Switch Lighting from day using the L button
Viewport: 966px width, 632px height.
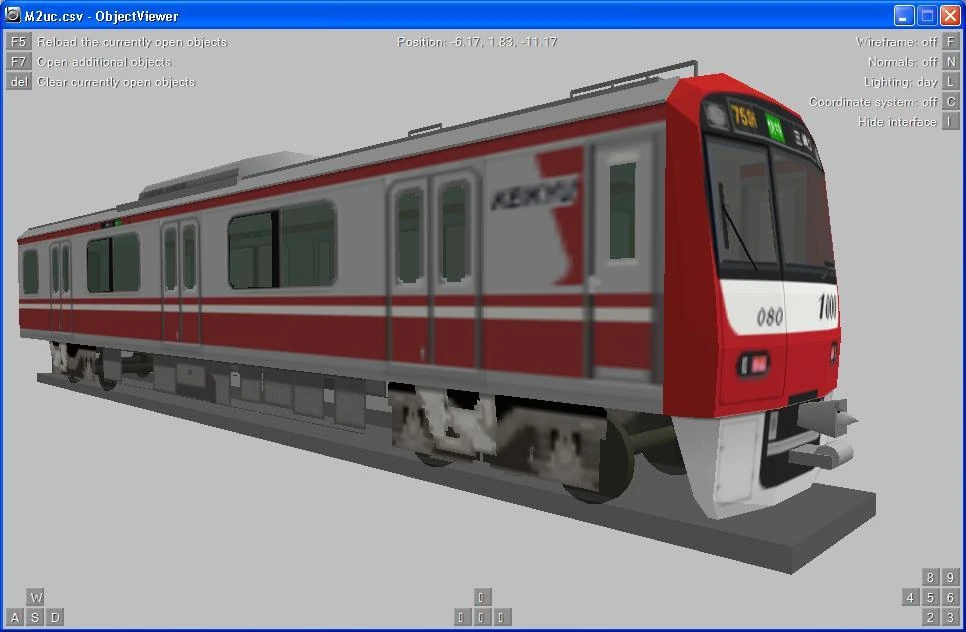click(x=951, y=81)
